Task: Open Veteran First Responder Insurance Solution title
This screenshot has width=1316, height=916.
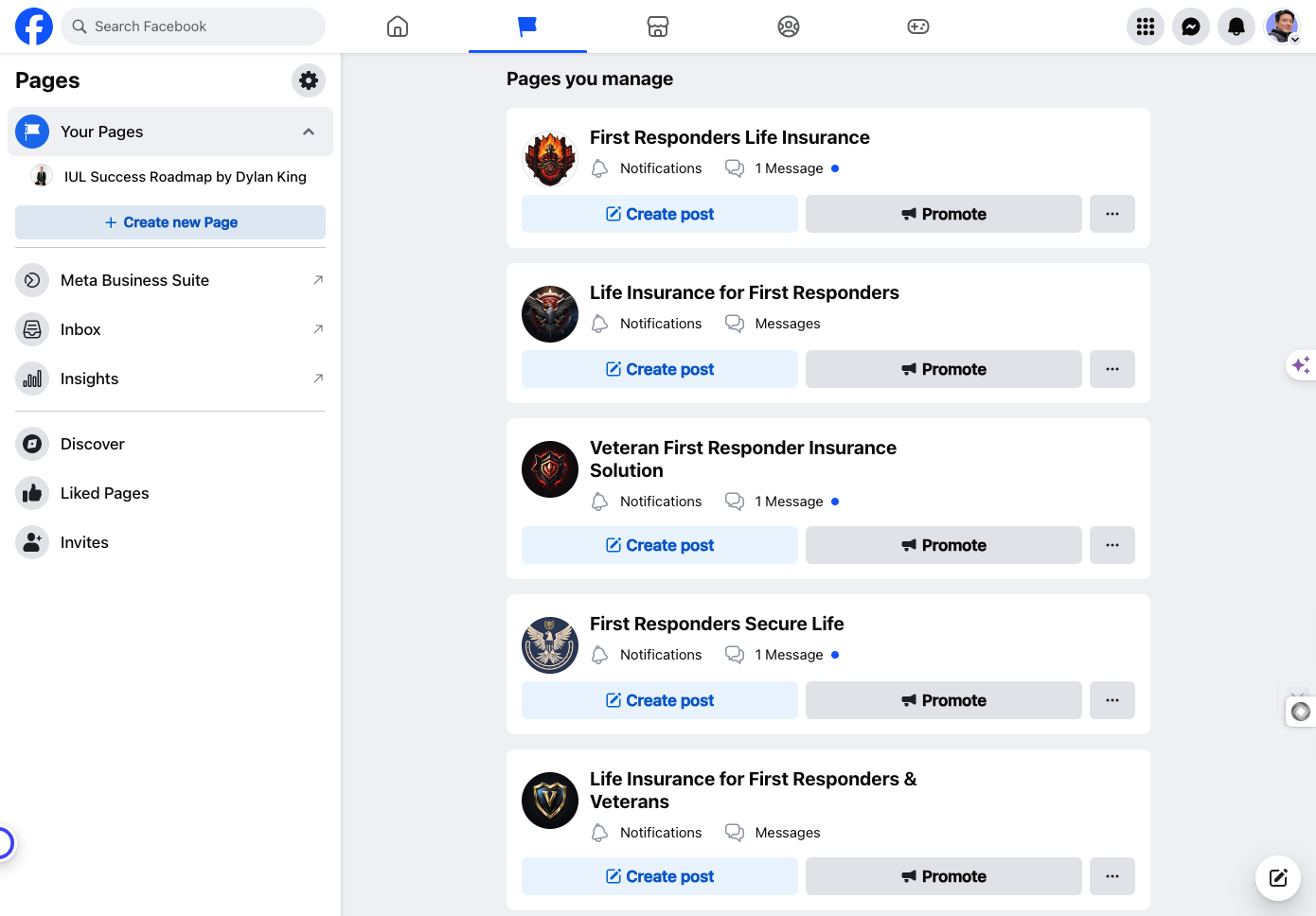Action: [x=743, y=459]
